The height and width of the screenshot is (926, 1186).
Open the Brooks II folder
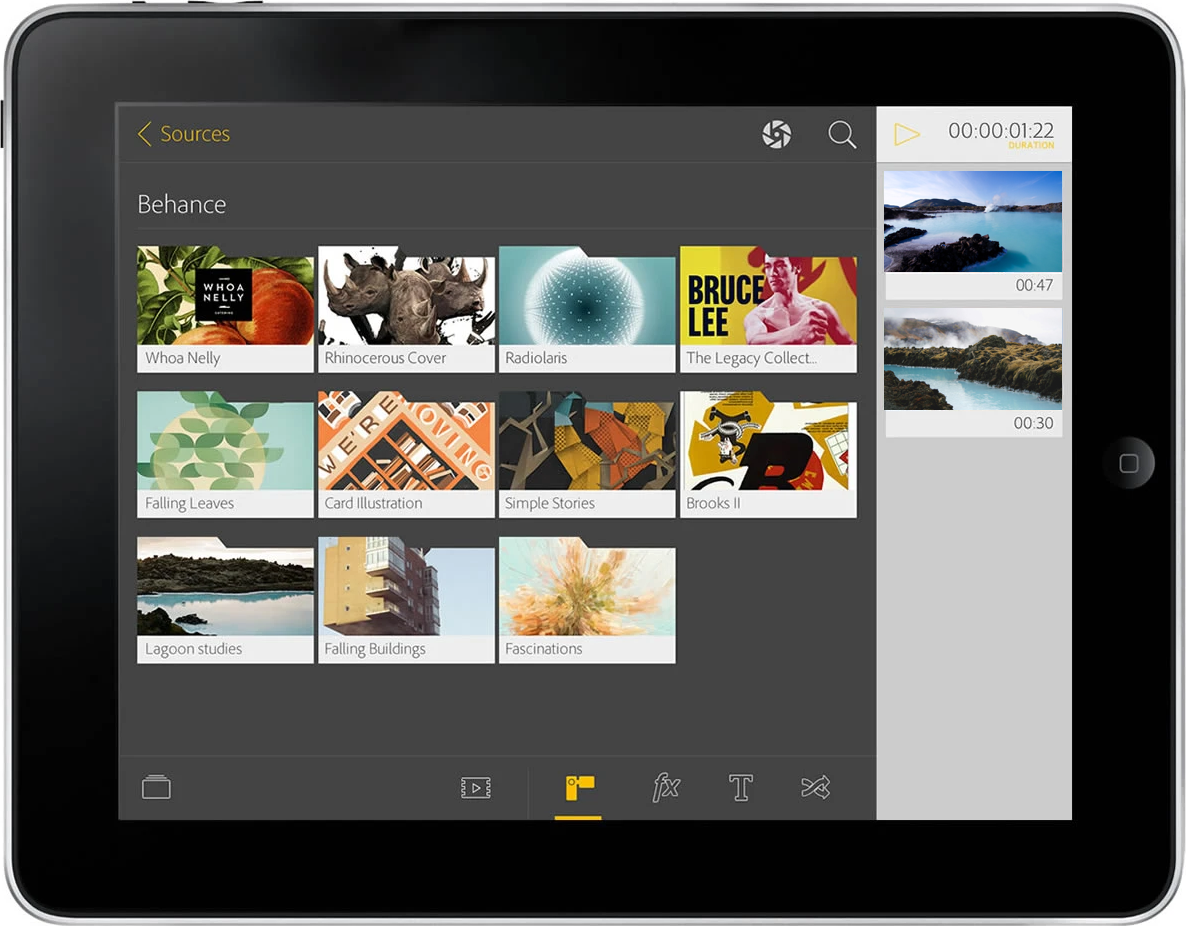point(768,454)
